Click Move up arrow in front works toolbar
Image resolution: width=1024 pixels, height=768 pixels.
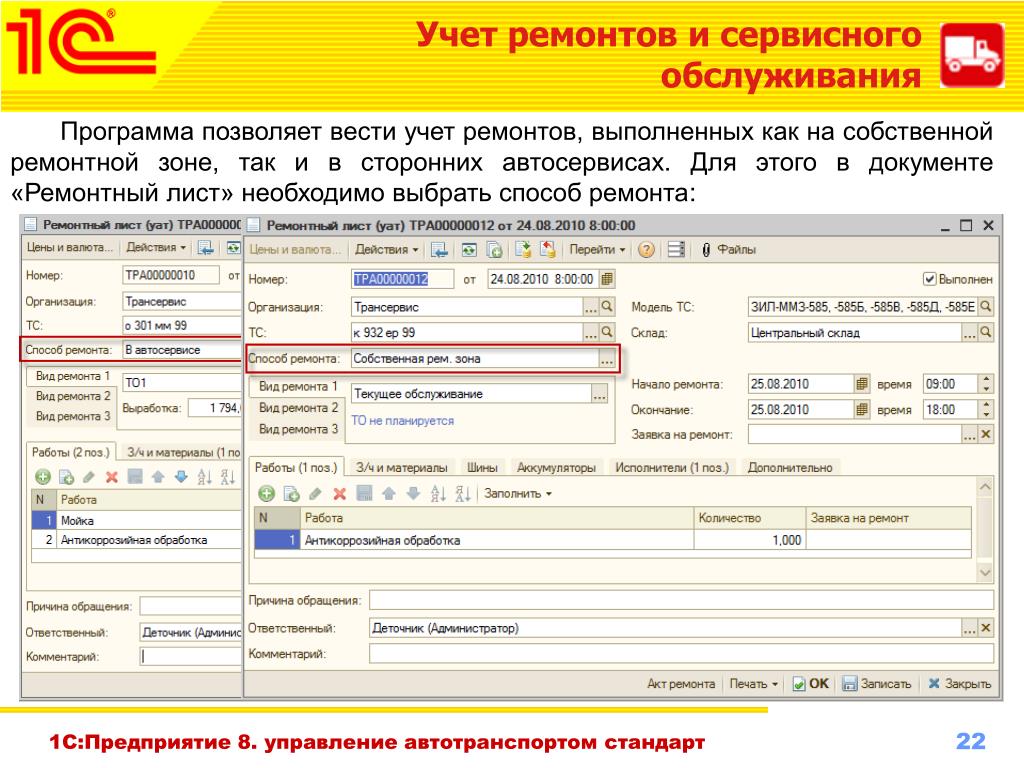389,494
